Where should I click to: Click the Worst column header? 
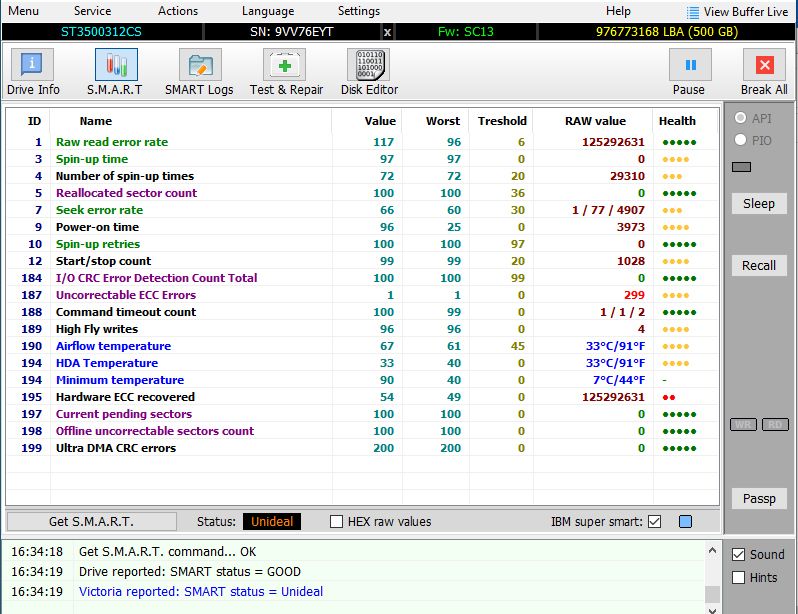(443, 121)
